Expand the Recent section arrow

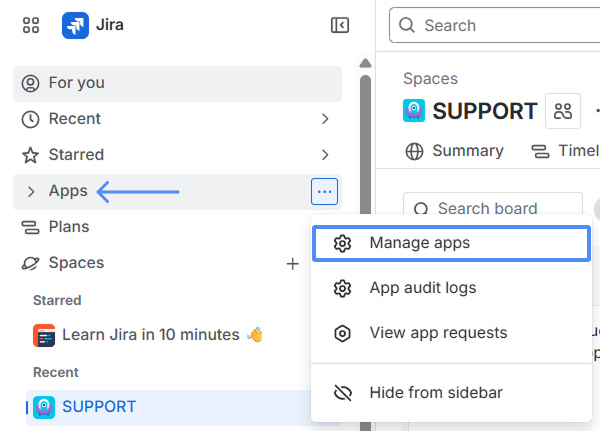tap(325, 119)
